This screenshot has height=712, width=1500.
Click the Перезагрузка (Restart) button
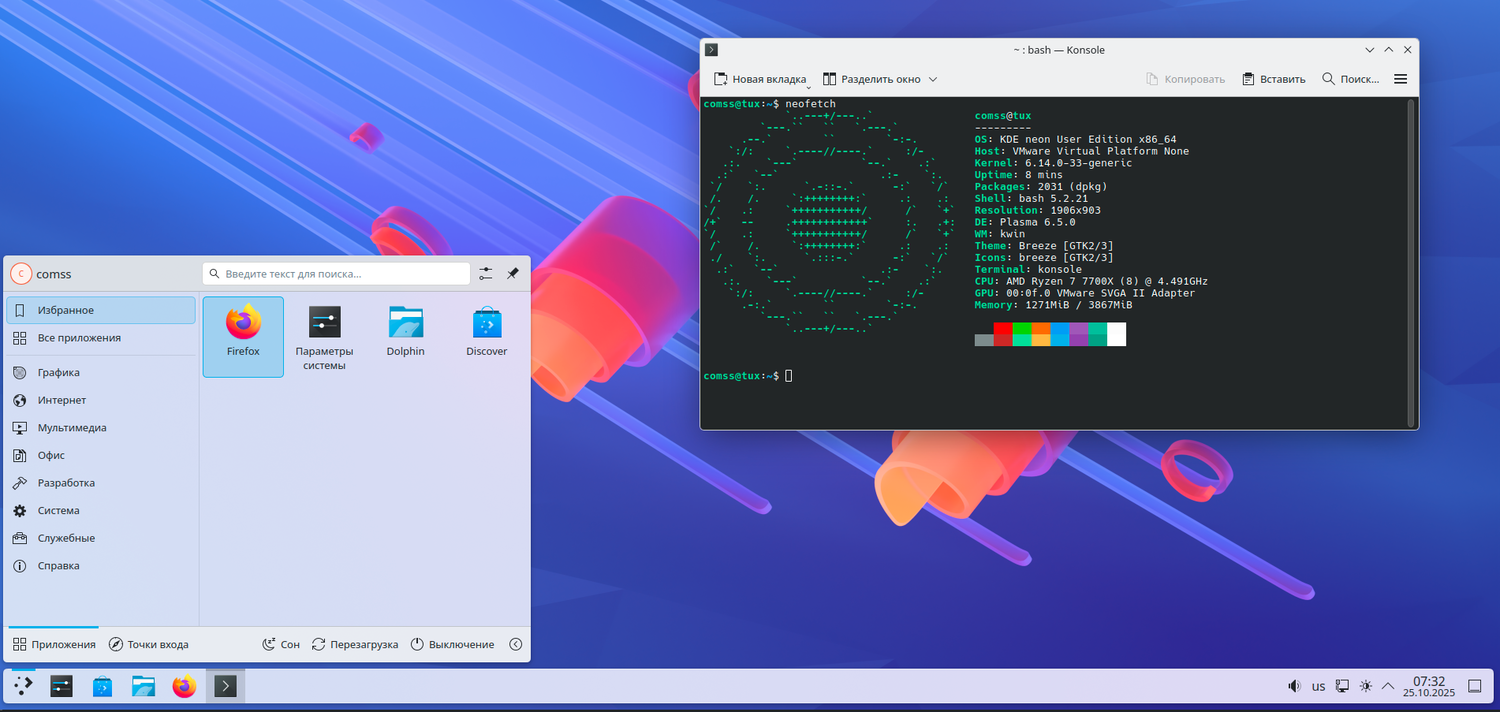[355, 644]
